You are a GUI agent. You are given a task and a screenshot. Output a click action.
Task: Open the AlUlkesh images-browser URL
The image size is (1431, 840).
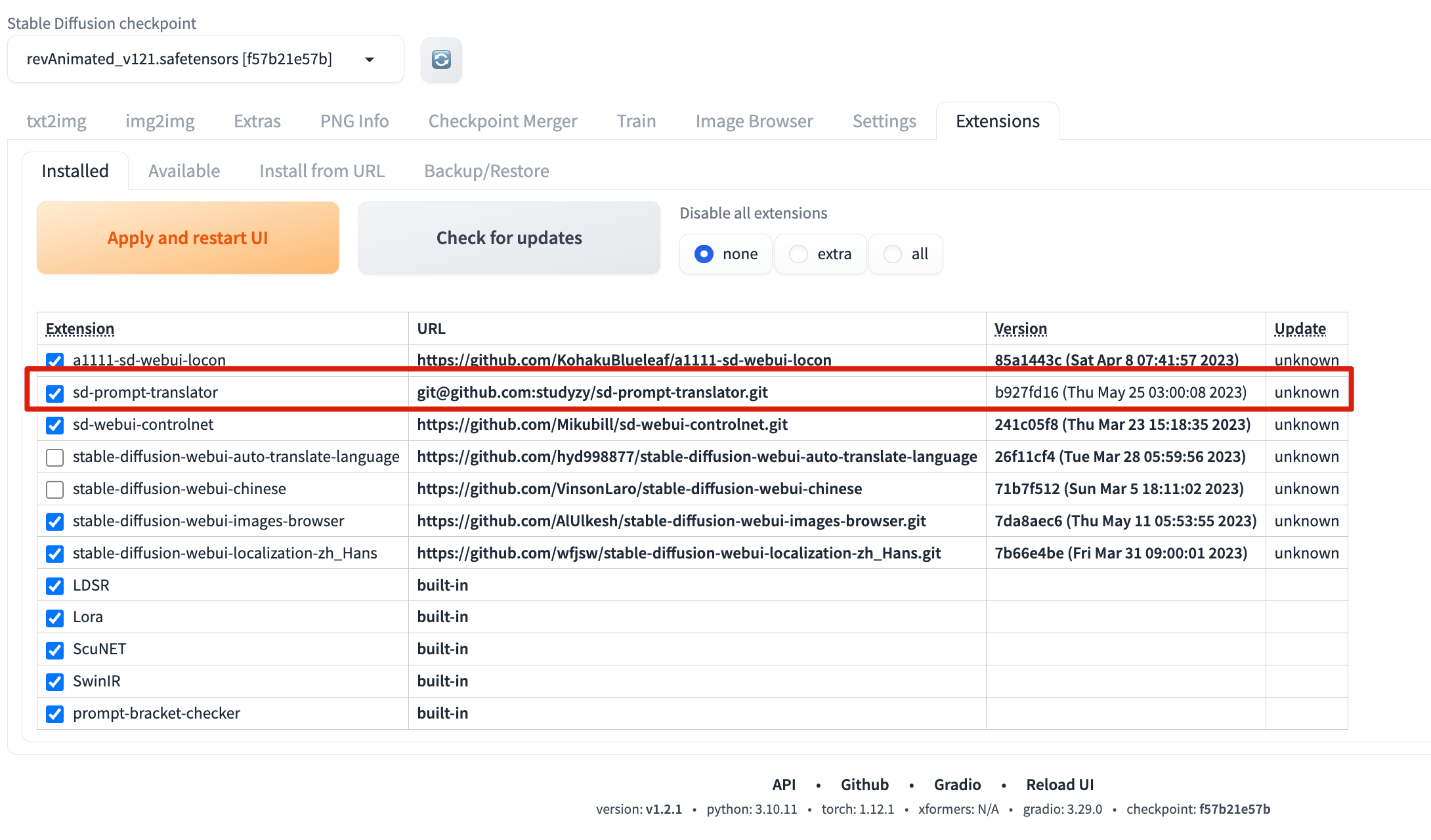672,521
